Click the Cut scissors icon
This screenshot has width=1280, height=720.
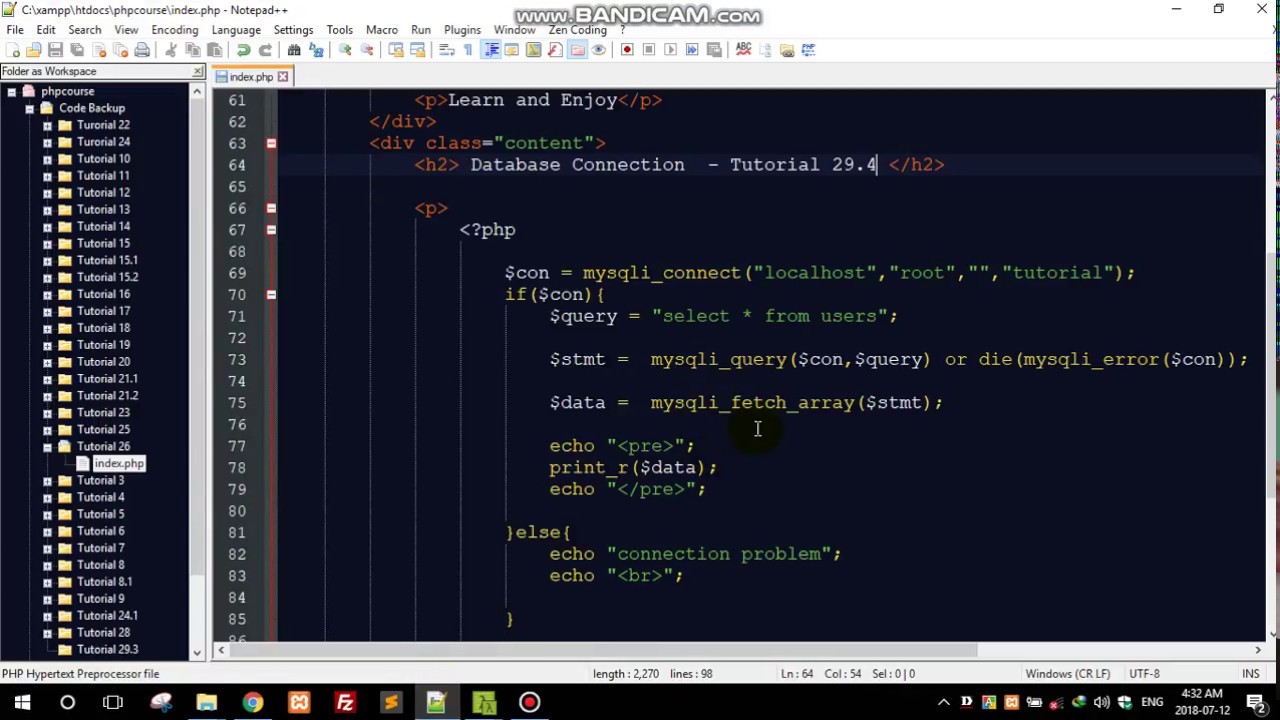point(171,50)
